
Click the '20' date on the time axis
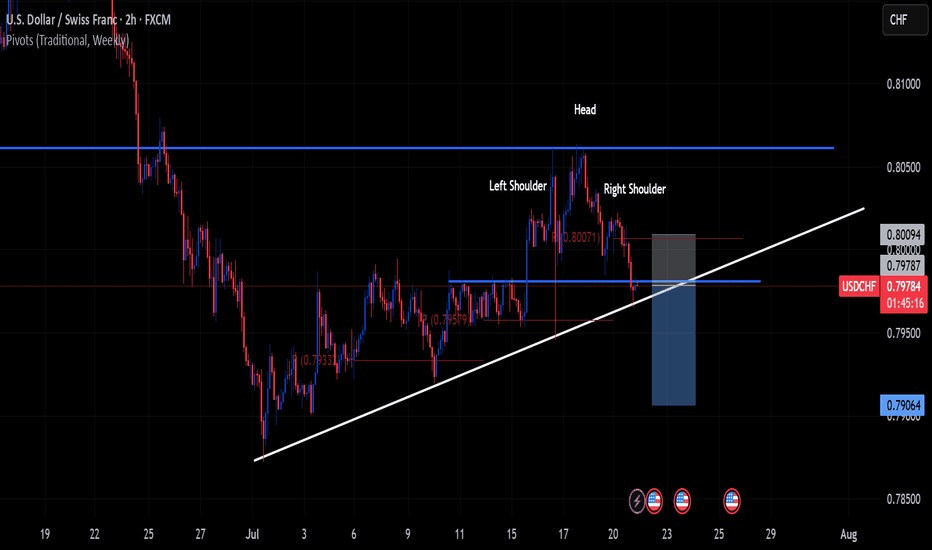tap(613, 534)
